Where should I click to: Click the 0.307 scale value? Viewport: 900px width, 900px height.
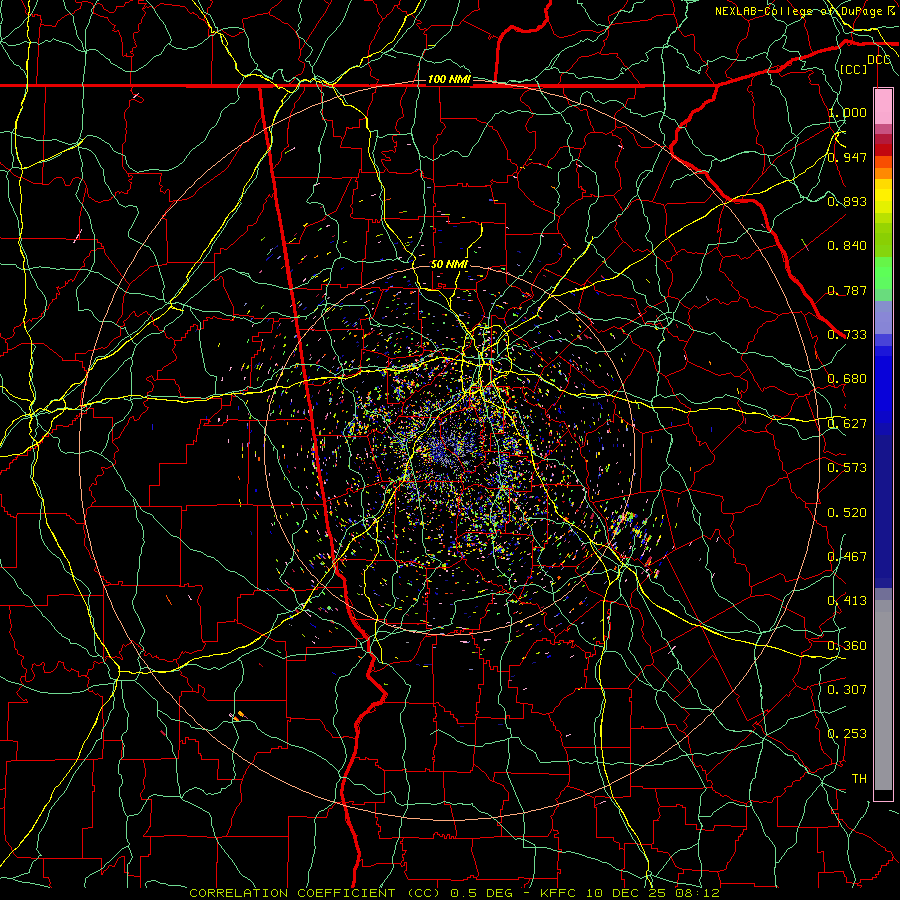847,690
